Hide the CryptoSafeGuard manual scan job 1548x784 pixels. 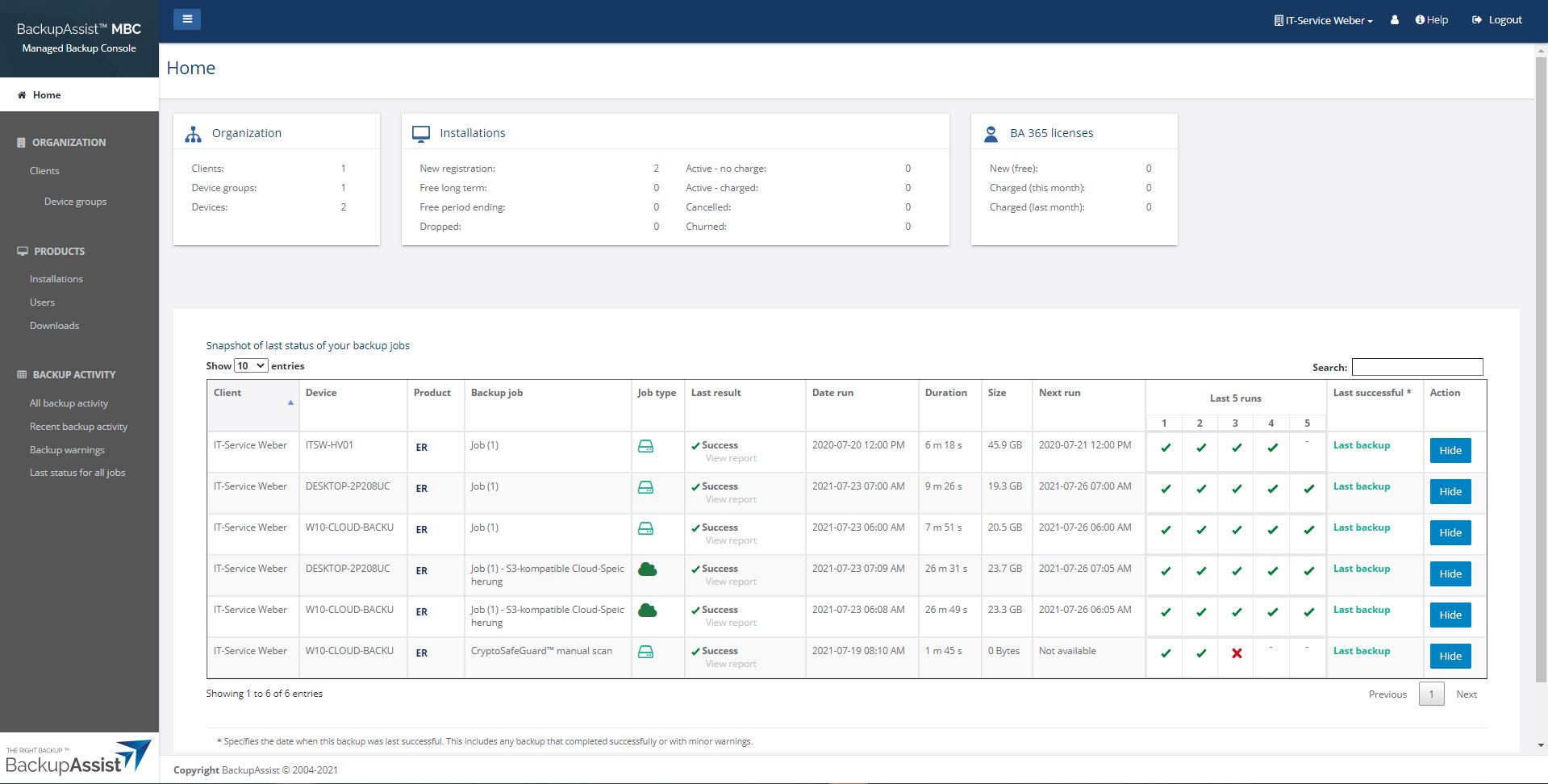coord(1450,656)
